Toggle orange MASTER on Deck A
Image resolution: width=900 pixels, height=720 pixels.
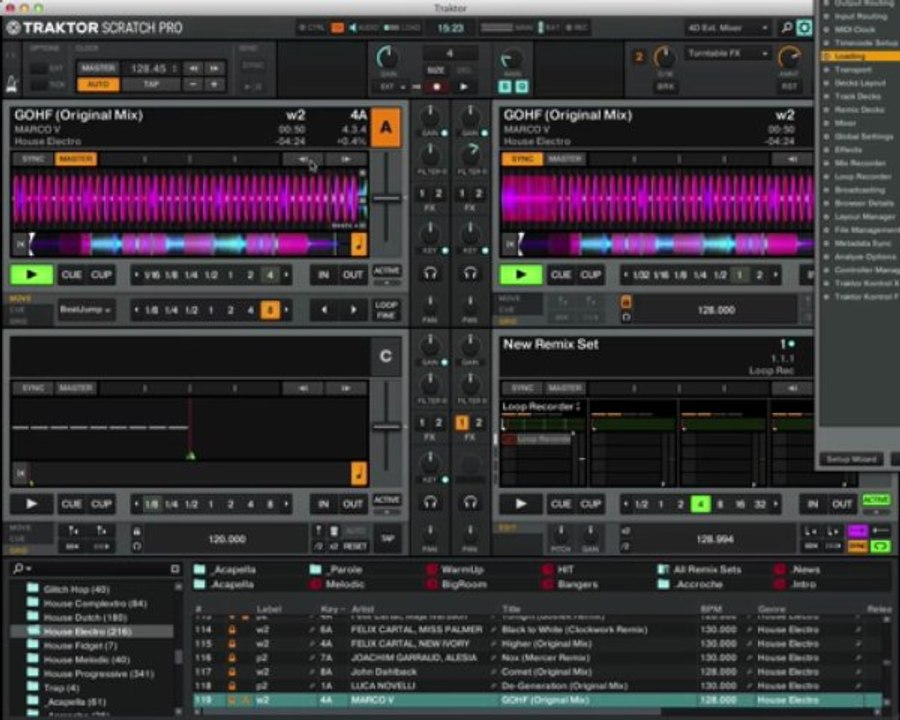coord(76,159)
